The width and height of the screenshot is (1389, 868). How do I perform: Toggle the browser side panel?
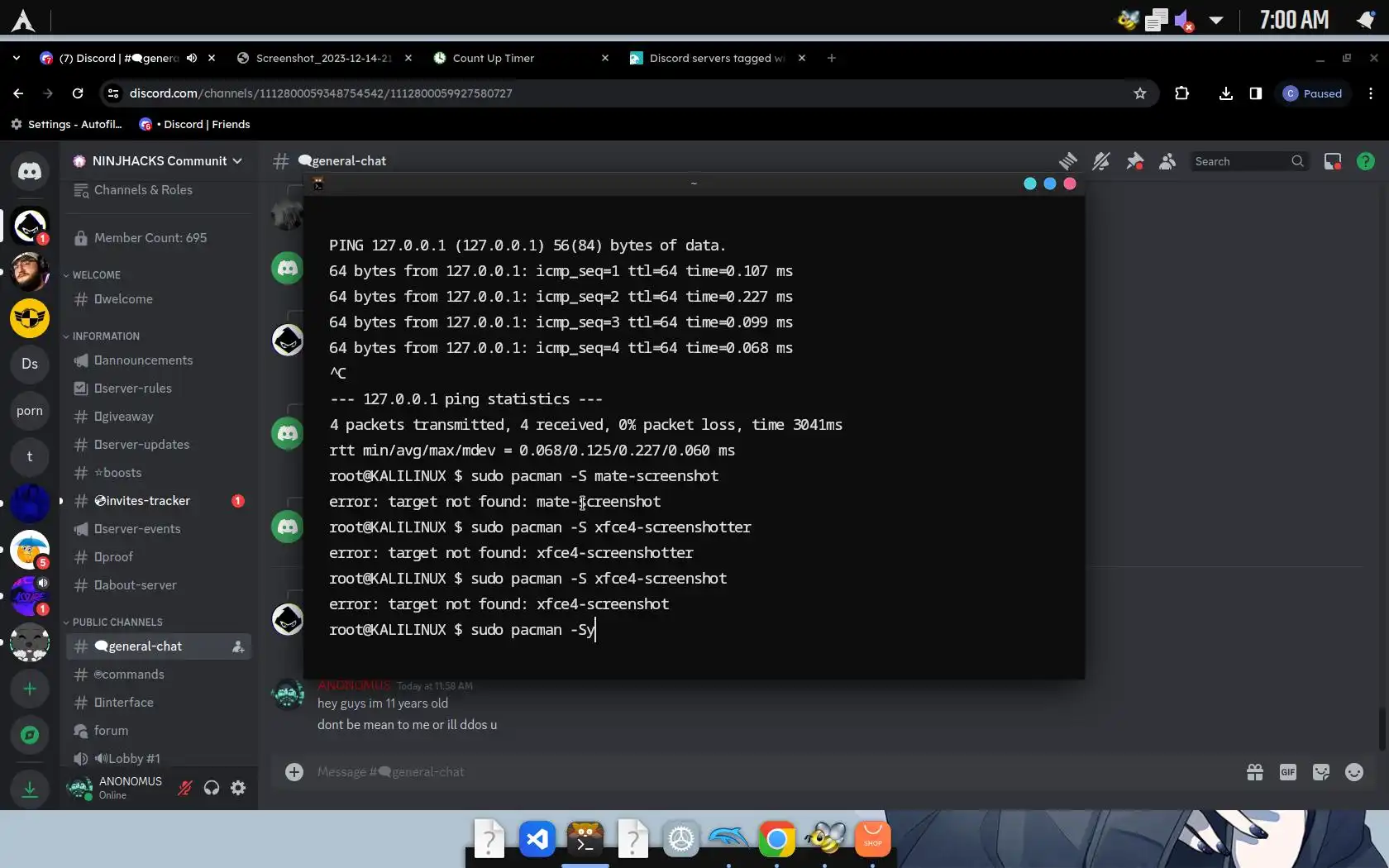[1256, 93]
